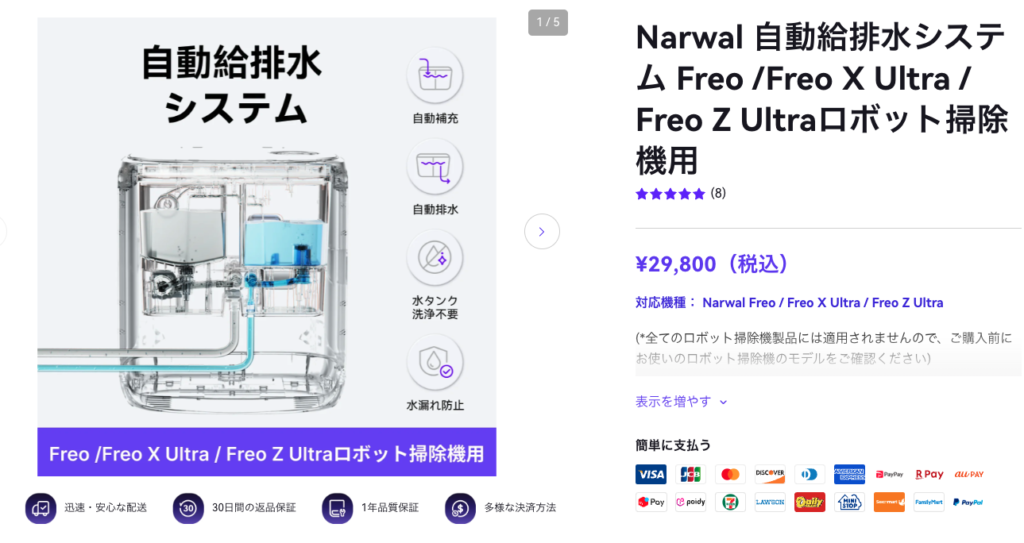Click the five-star rating
This screenshot has width=1024, height=543.
[671, 193]
